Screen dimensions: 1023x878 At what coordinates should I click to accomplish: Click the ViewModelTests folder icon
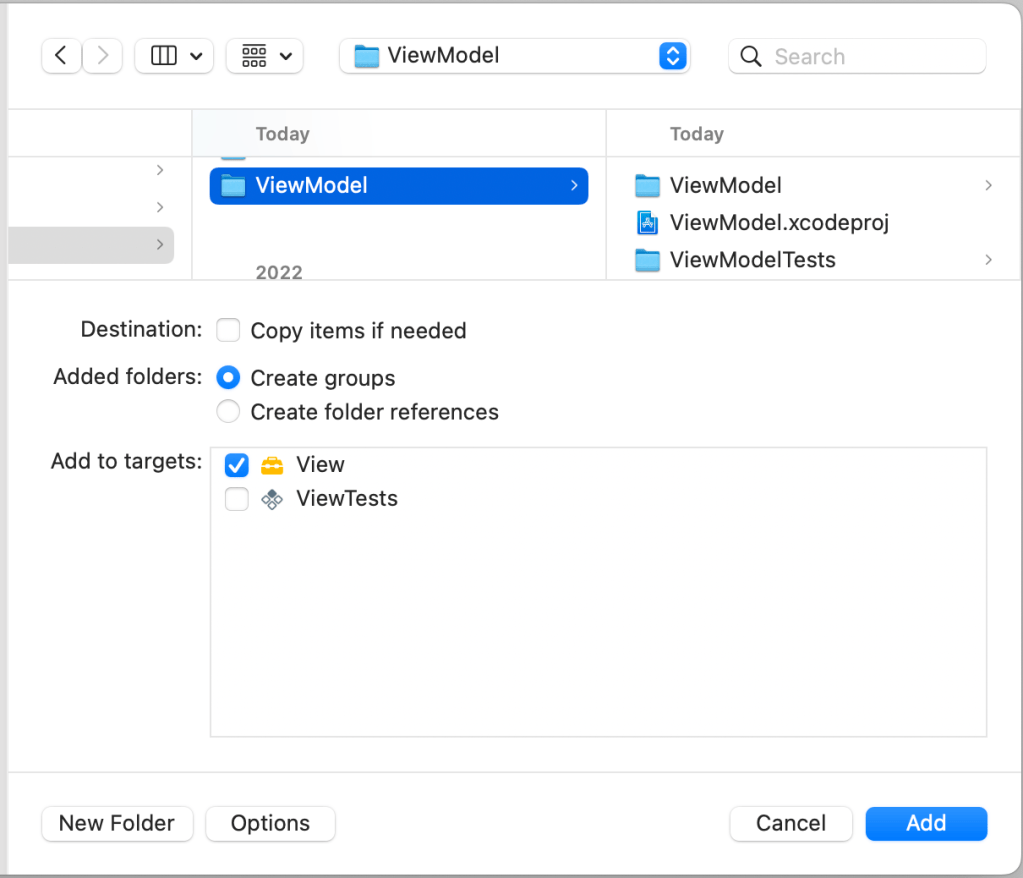click(648, 260)
